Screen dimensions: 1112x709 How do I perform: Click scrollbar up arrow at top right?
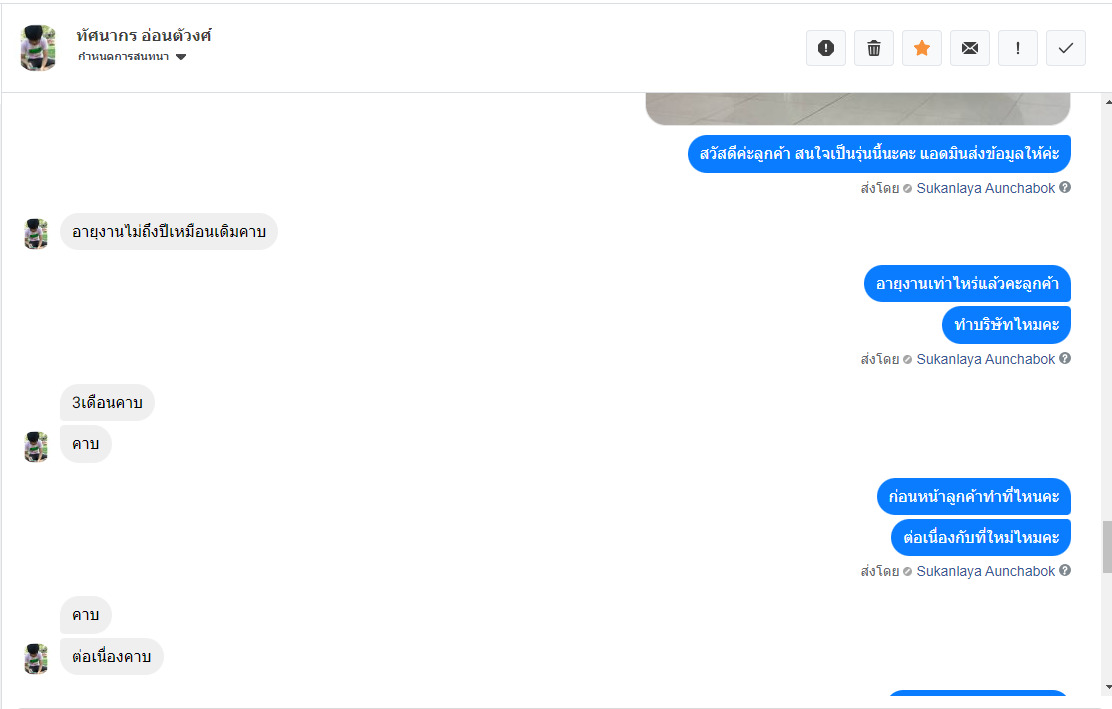click(x=1108, y=102)
